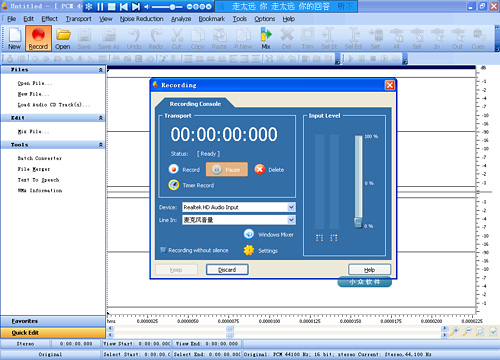Enable Recording without silence checkbox
Screen dimensions: 500x360
coord(163,250)
